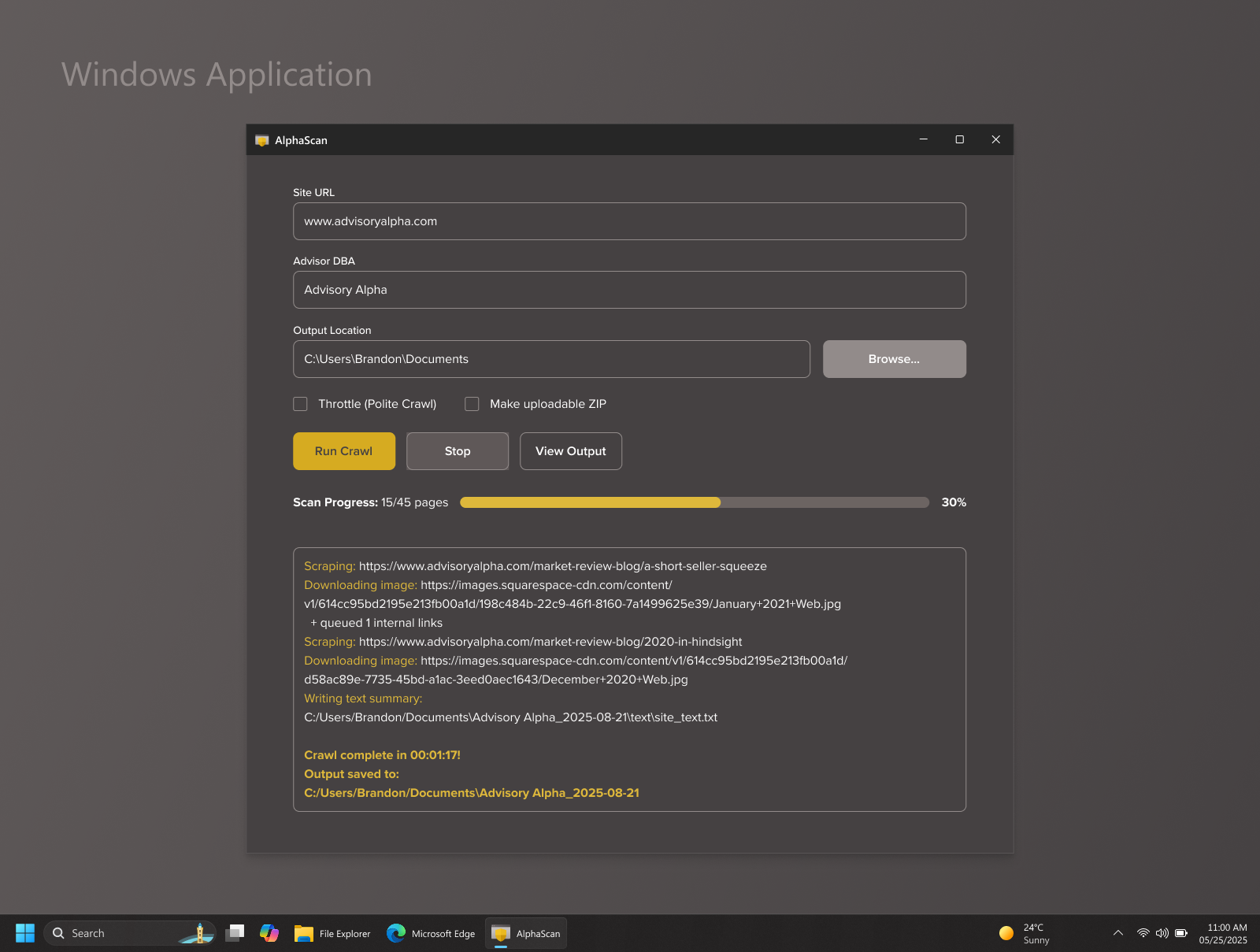Launch Copilot from the taskbar
Screen dimensions: 1260x952
pos(269,933)
